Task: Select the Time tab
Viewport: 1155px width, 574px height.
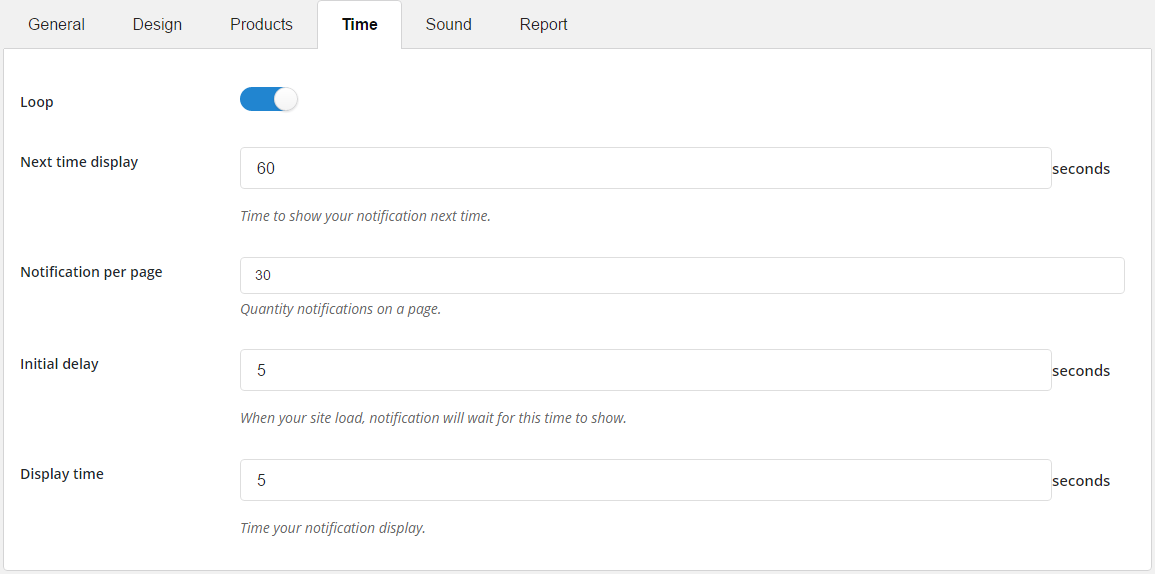Action: (x=359, y=24)
